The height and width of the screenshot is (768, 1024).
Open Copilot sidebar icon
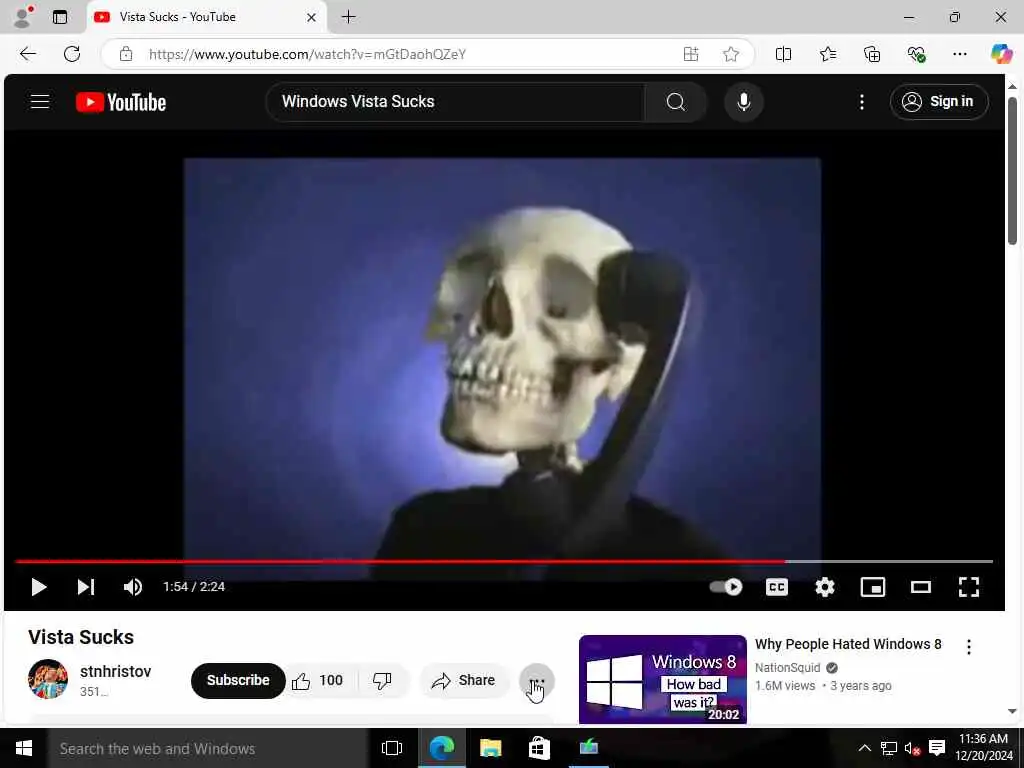pyautogui.click(x=1000, y=54)
